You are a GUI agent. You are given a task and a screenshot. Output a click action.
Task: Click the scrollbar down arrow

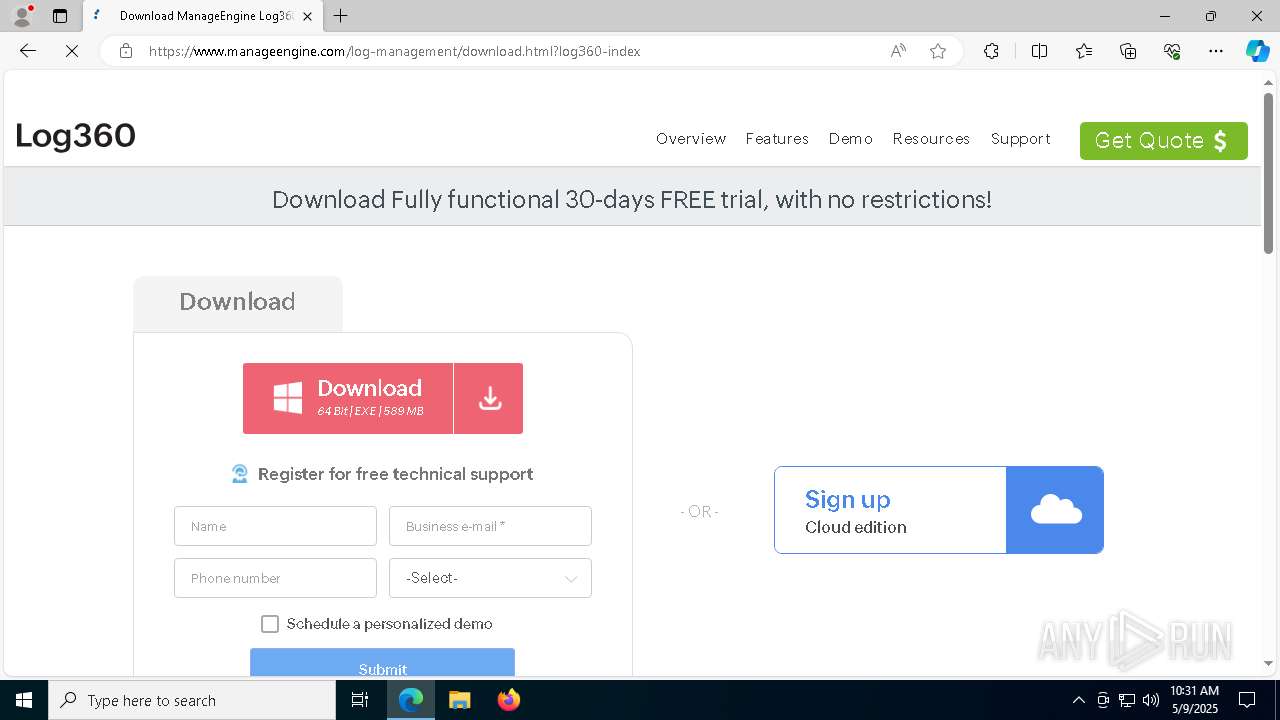1268,663
